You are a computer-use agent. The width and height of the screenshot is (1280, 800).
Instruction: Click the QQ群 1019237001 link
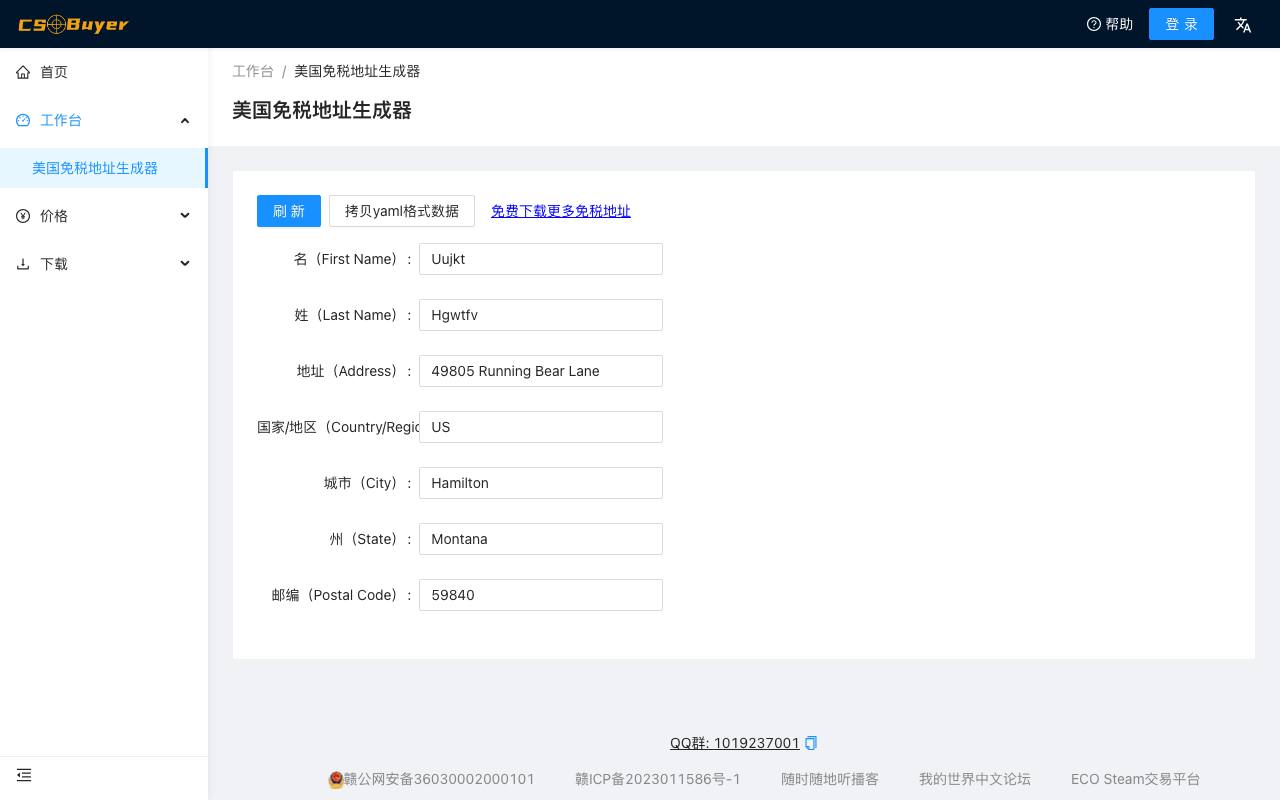click(x=735, y=743)
